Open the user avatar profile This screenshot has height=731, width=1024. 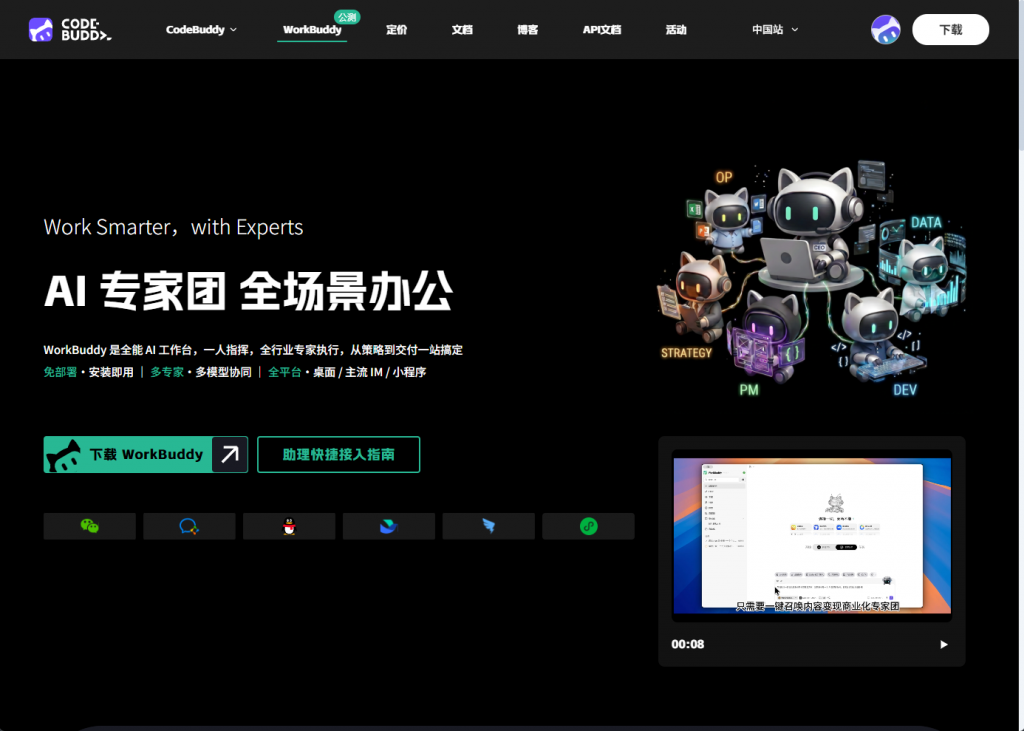(x=886, y=29)
